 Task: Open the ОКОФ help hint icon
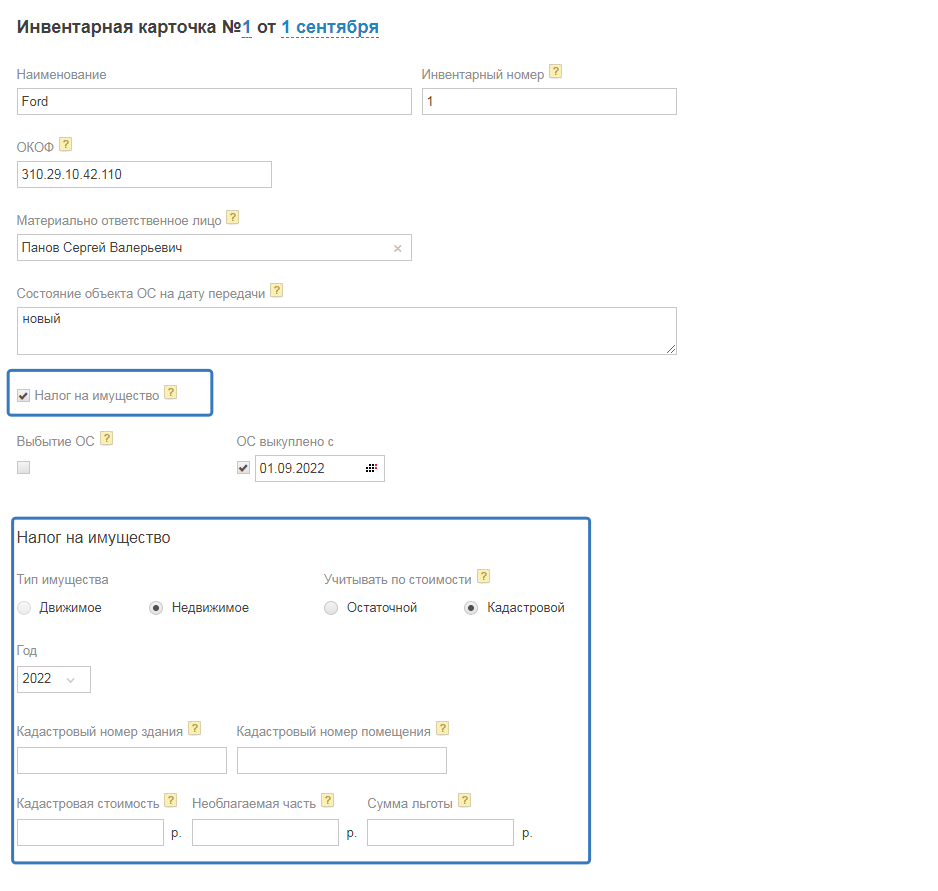(66, 145)
